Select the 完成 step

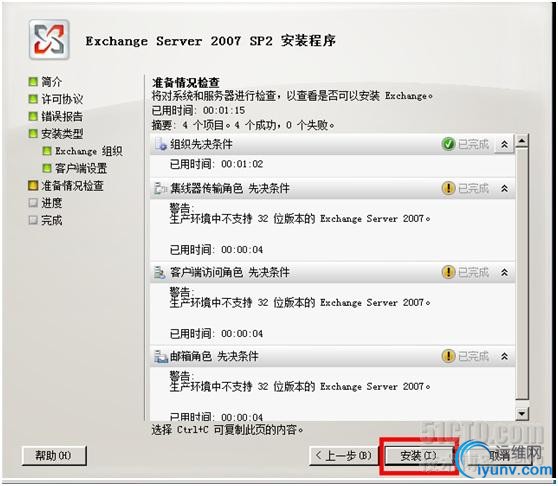pos(52,220)
